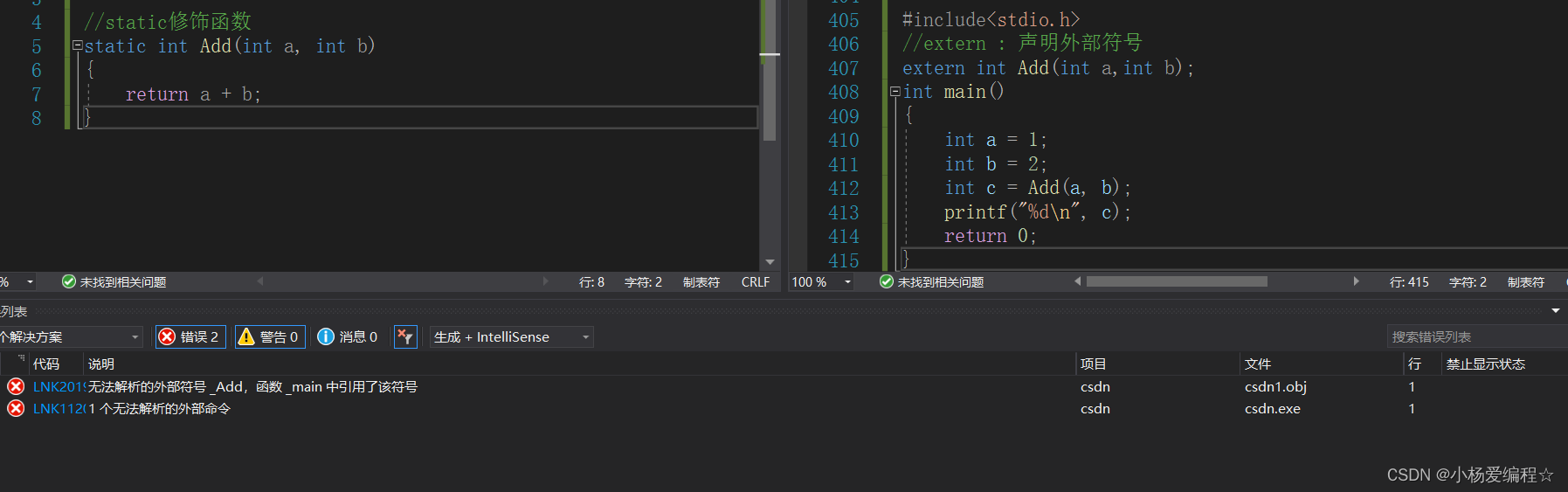The image size is (1568, 492).
Task: Click left editor no-issues status check icon
Action: point(68,281)
